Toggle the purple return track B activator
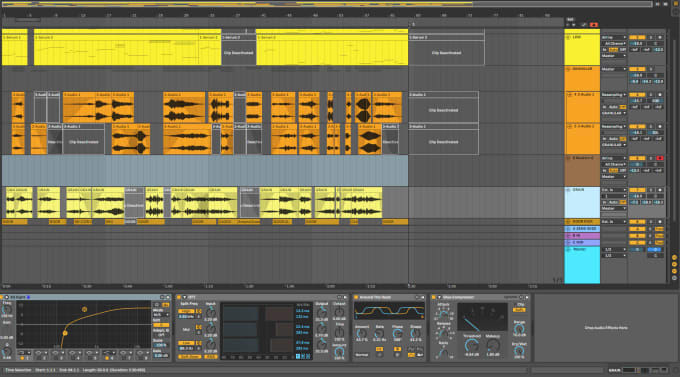This screenshot has width=680, height=377. (x=637, y=236)
